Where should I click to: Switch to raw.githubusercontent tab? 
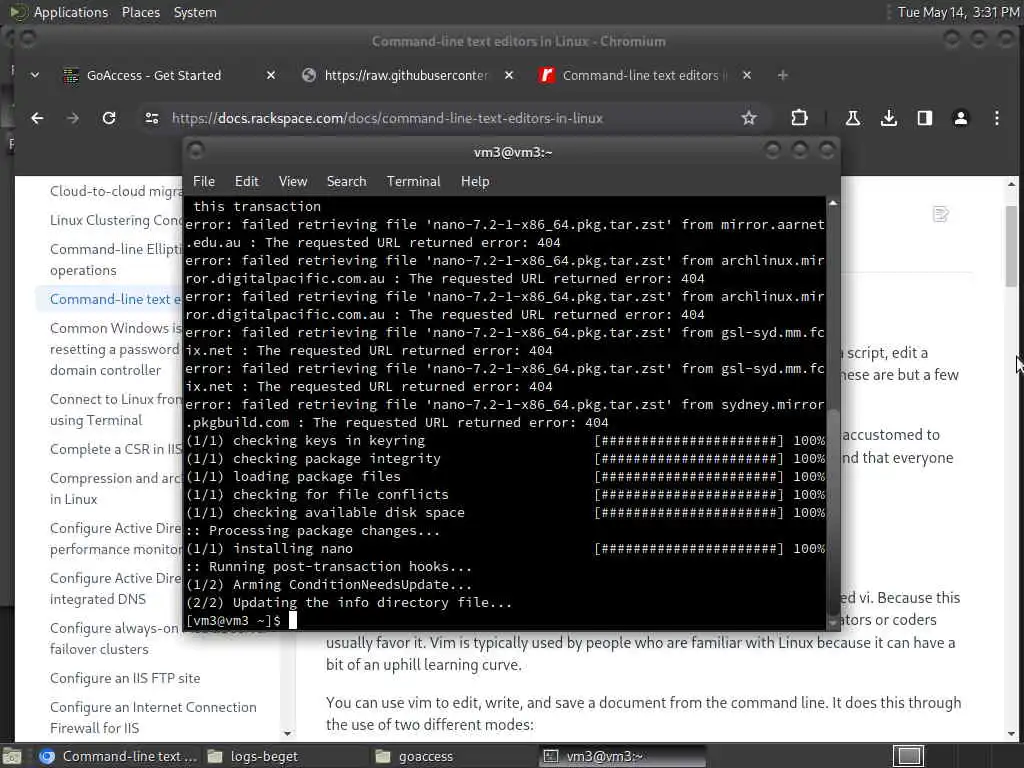tap(406, 76)
